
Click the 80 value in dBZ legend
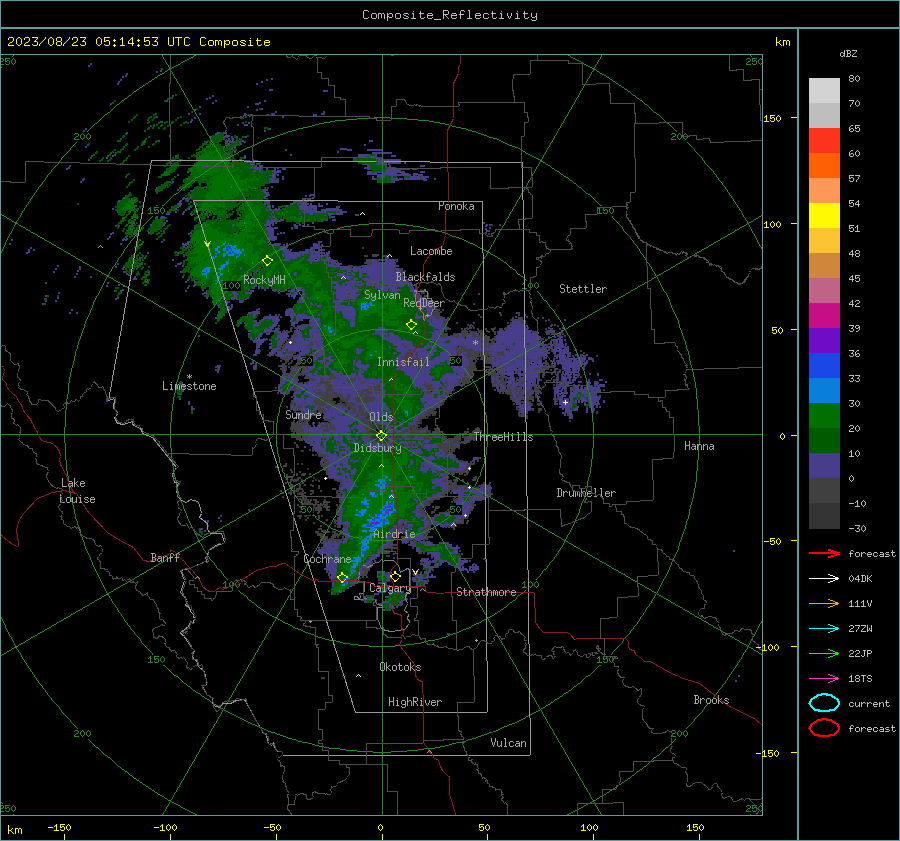click(x=854, y=78)
